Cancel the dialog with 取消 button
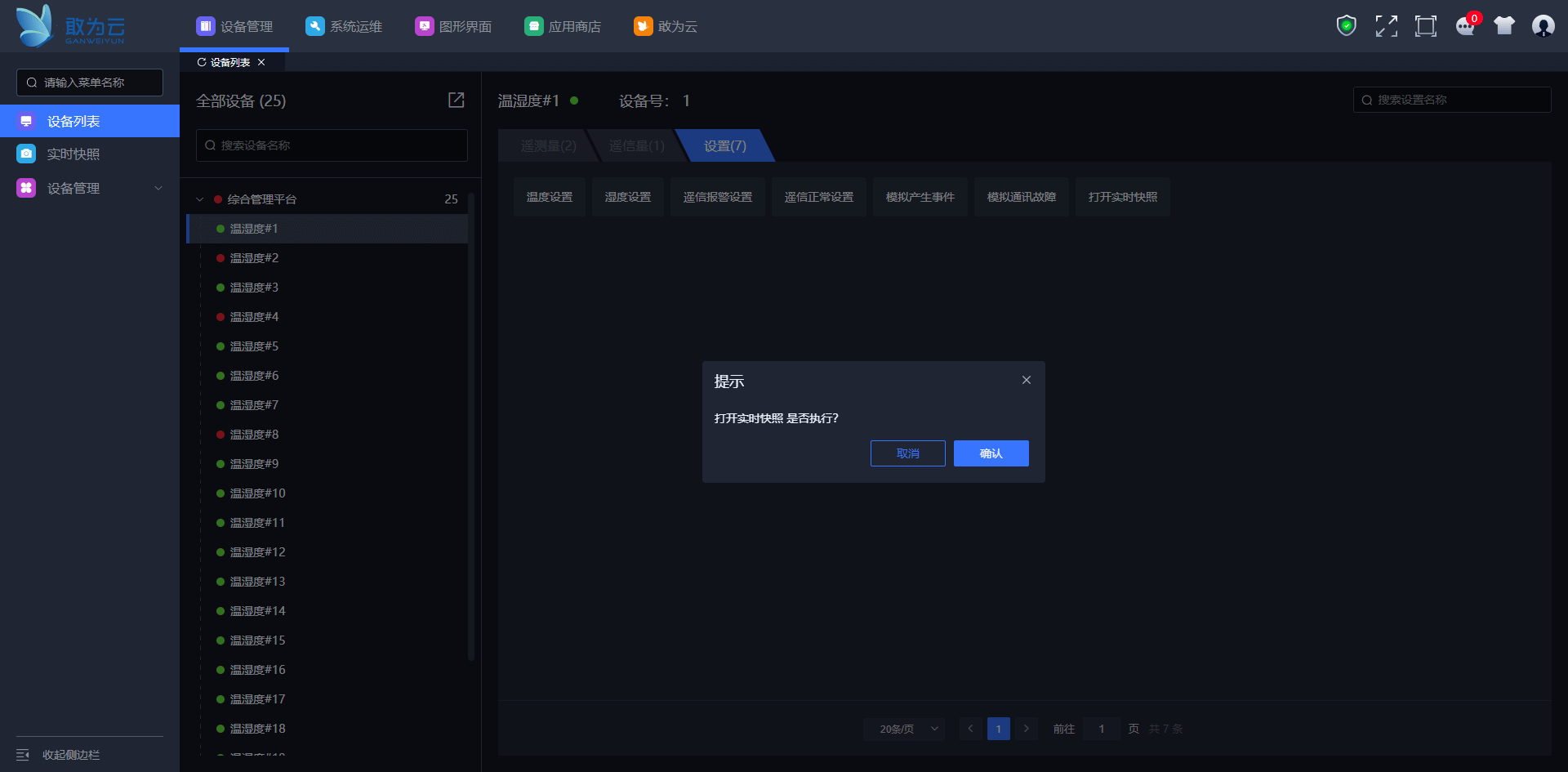Screen dimensions: 1568x772 (x=907, y=453)
